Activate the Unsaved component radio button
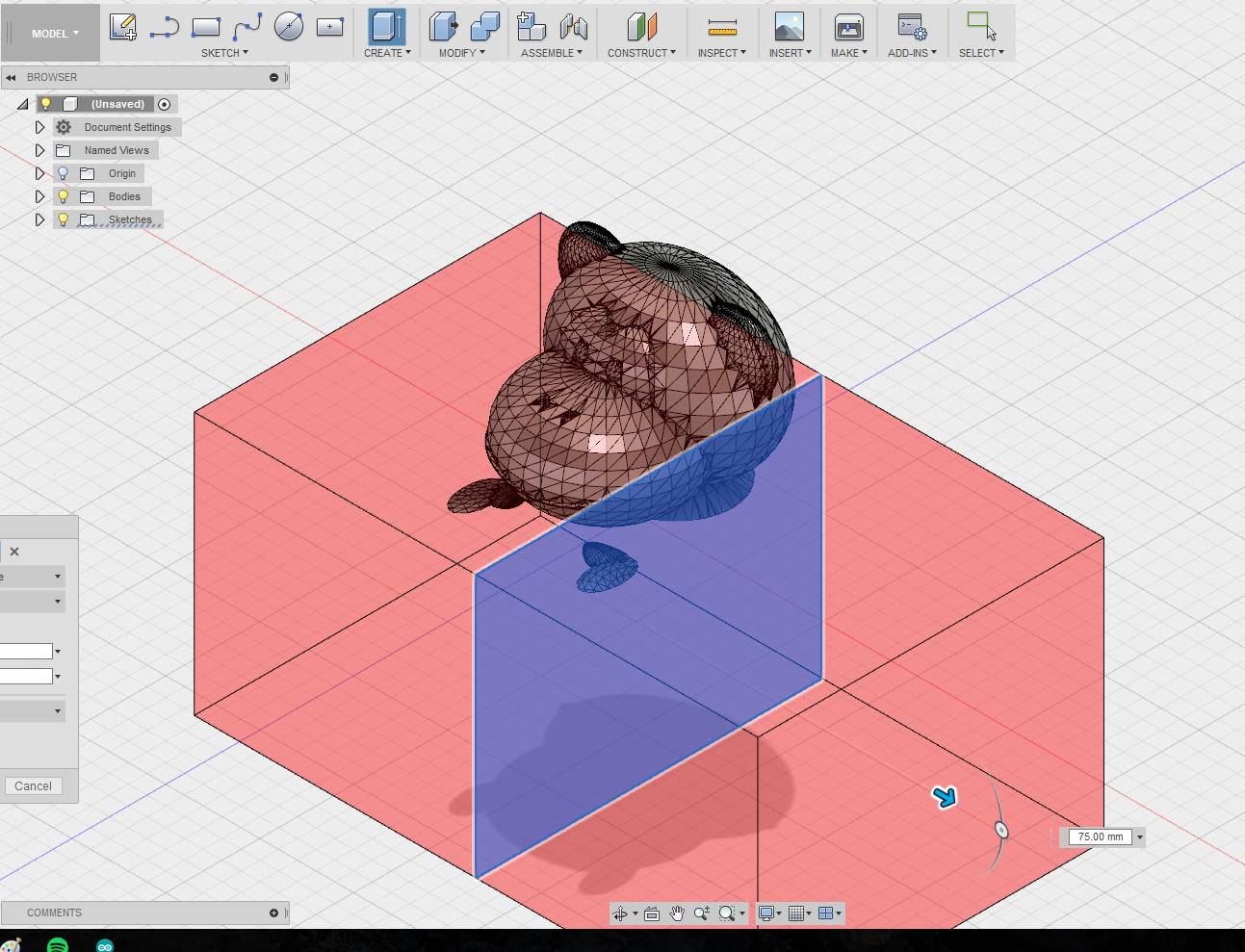The image size is (1245, 952). point(165,104)
